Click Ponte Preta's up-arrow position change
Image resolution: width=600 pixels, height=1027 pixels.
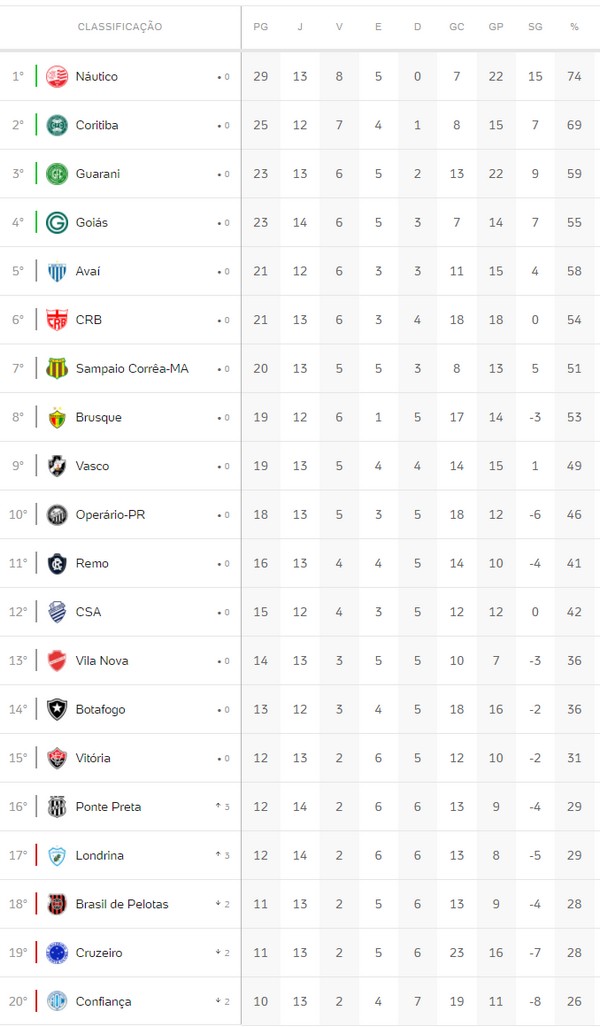222,807
